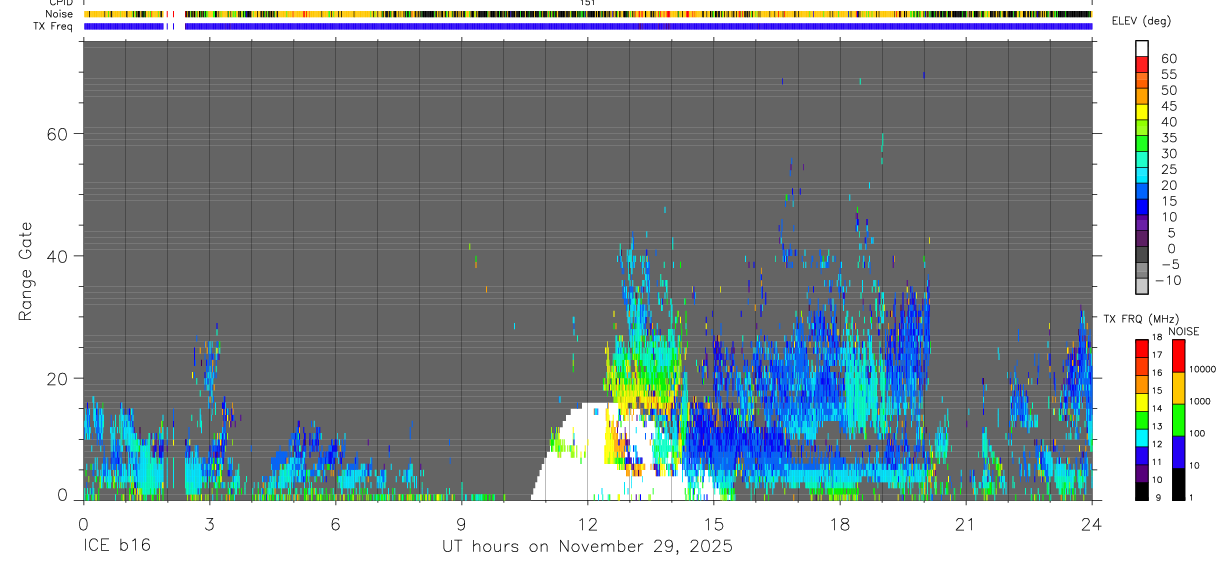This screenshot has height=567, width=1228.
Task: Click the 'TX Freq' row label at top left
Action: click(54, 26)
